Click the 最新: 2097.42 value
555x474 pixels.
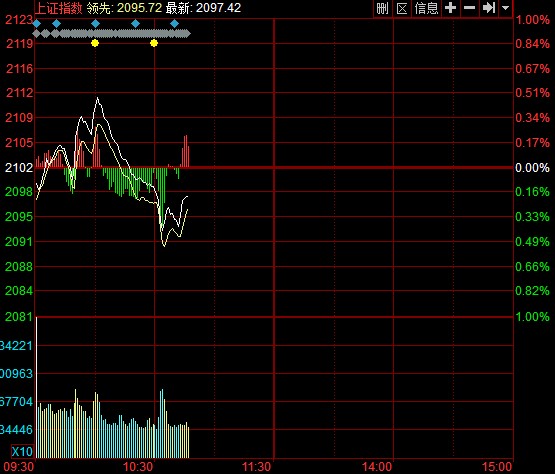pyautogui.click(x=204, y=8)
